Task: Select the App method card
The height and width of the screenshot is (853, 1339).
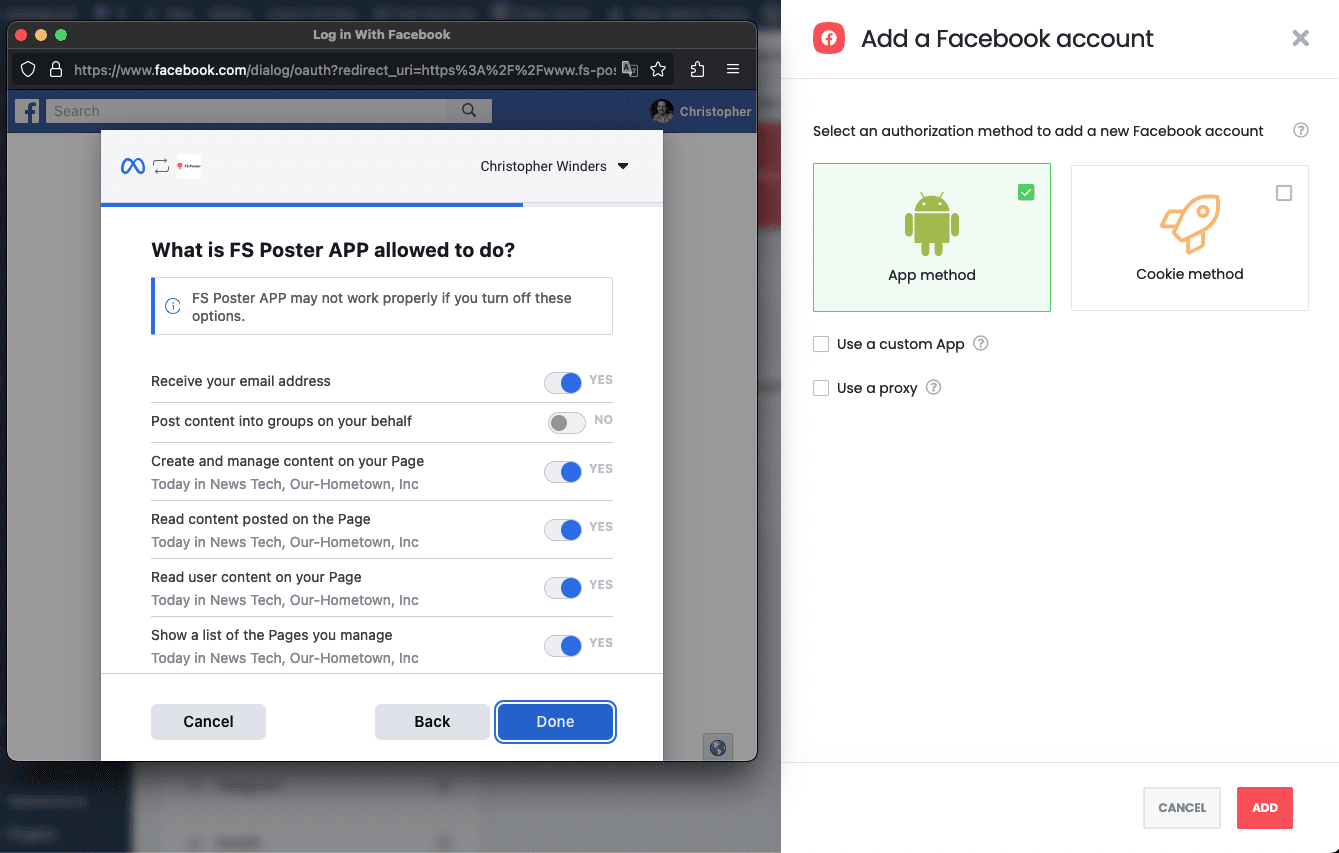Action: (932, 237)
